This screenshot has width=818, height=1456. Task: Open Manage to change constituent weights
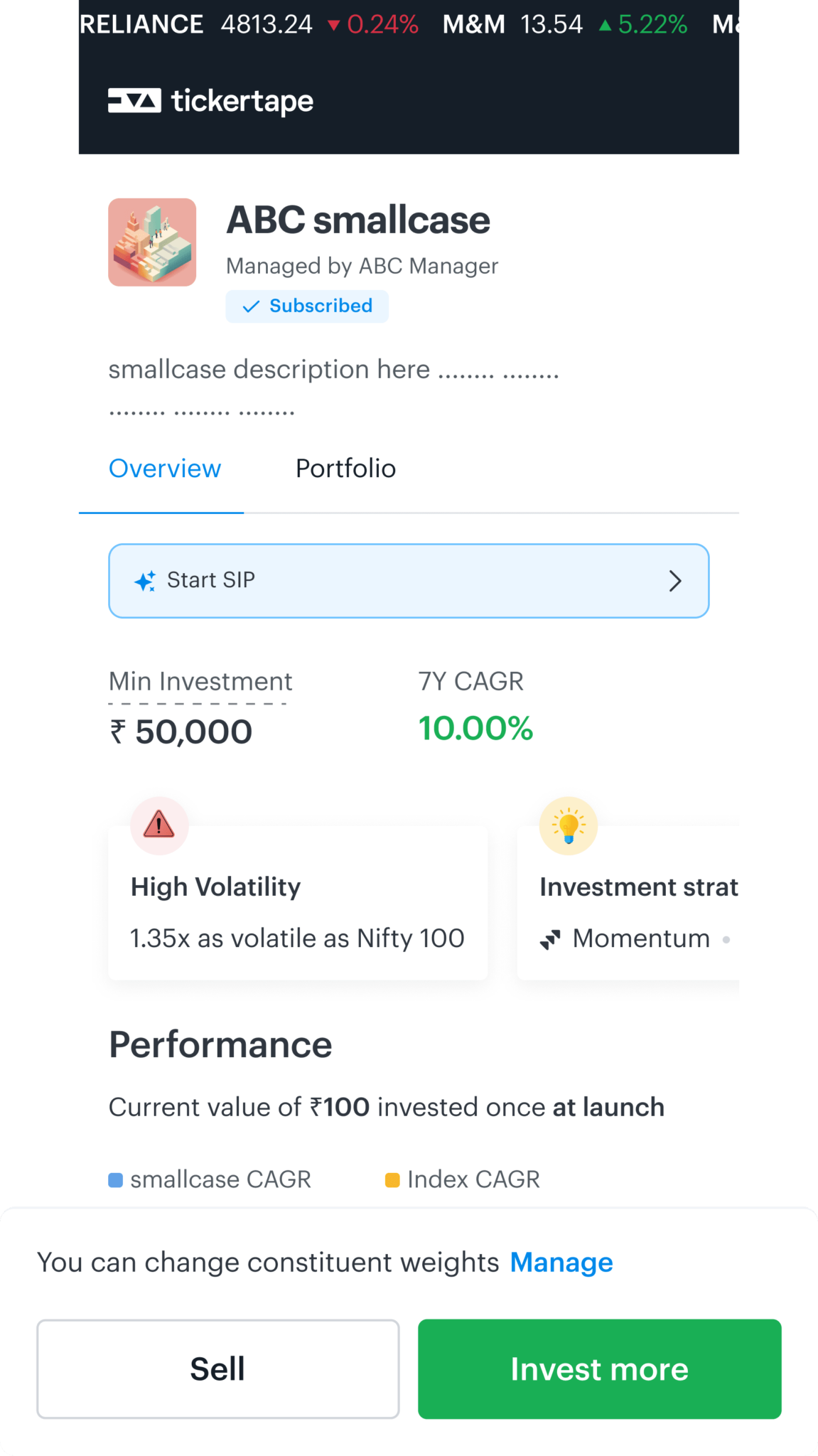tap(561, 1262)
